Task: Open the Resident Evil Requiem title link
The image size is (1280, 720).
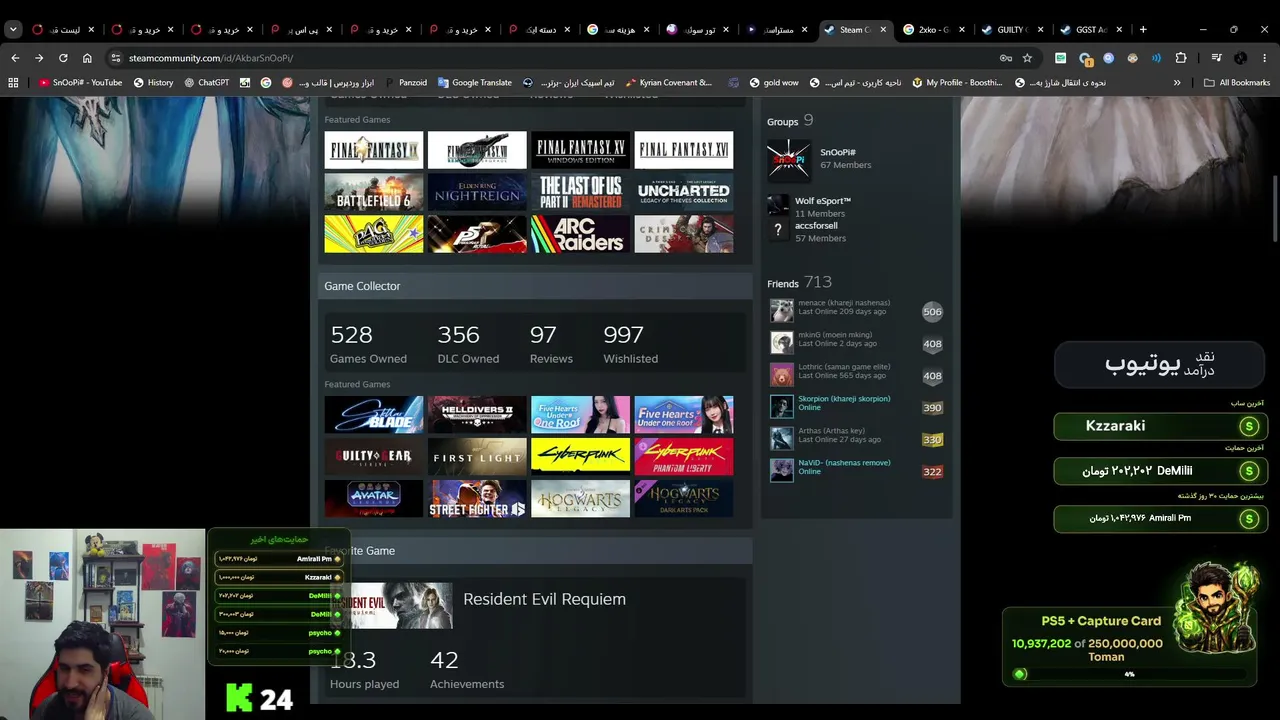Action: [x=544, y=599]
